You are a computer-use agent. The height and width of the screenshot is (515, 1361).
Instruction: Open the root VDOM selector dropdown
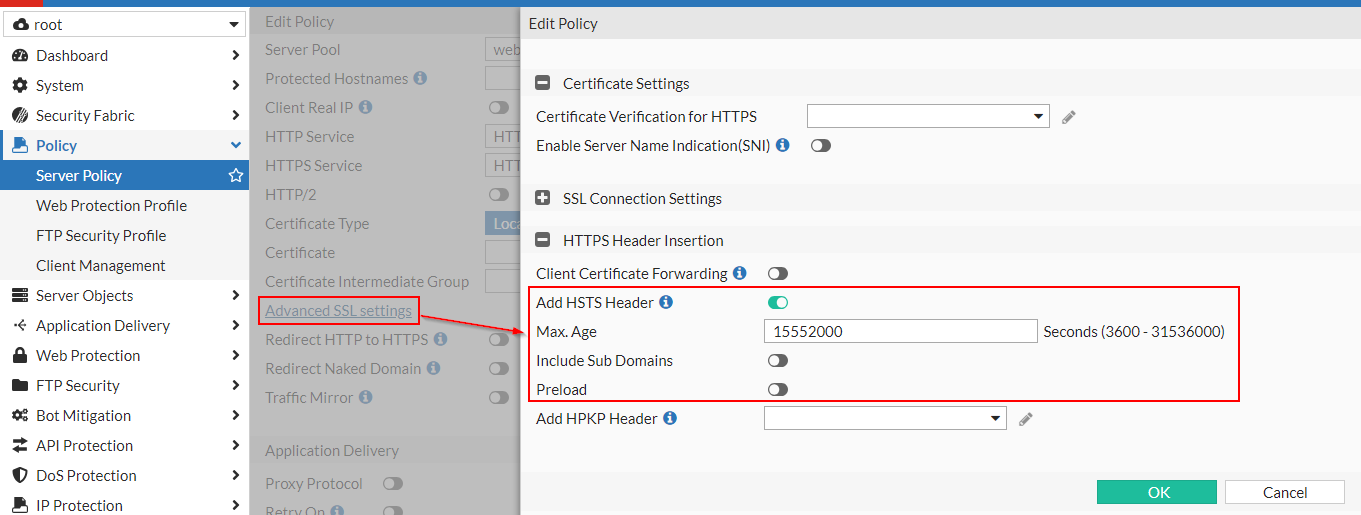[x=124, y=24]
